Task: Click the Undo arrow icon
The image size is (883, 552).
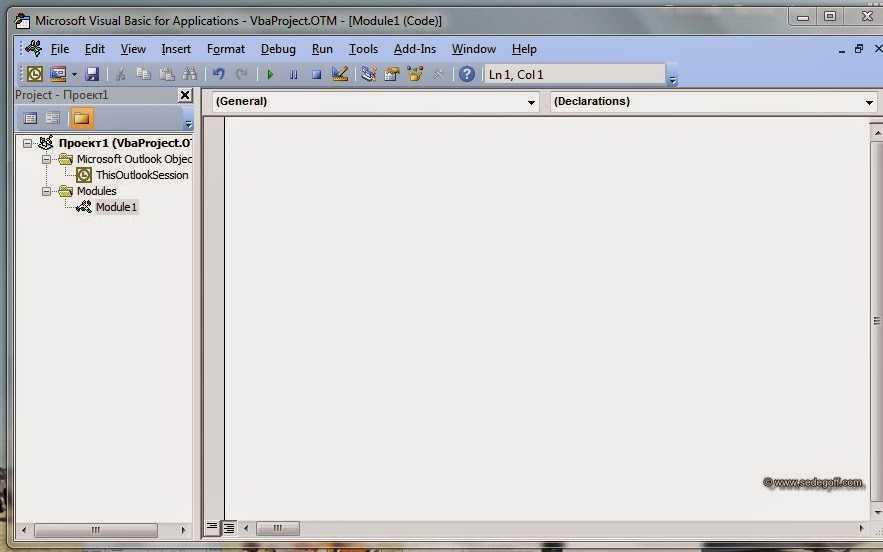Action: (218, 74)
